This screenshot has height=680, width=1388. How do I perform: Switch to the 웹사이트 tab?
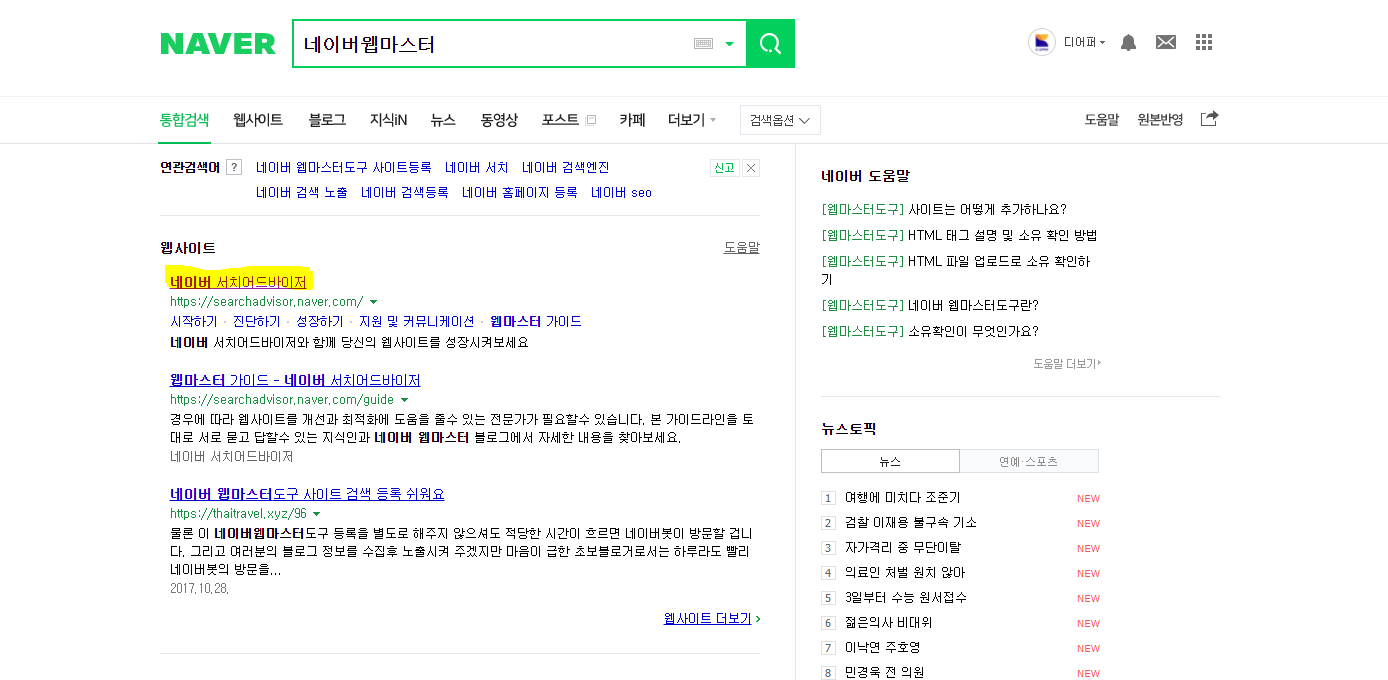point(258,120)
